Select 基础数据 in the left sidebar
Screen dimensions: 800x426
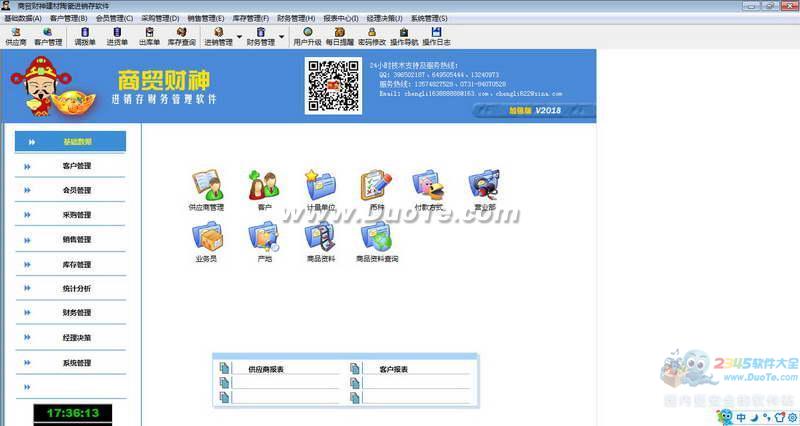click(x=70, y=142)
